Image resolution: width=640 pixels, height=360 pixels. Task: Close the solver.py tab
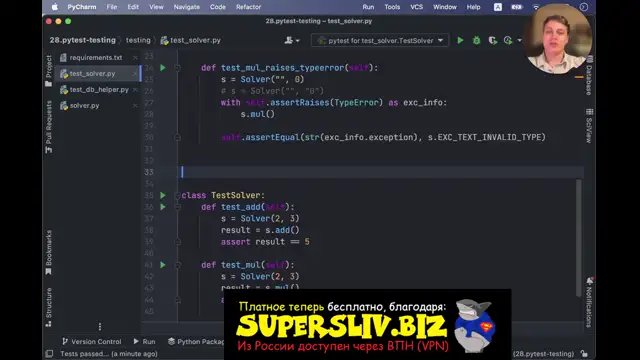click(x=135, y=105)
